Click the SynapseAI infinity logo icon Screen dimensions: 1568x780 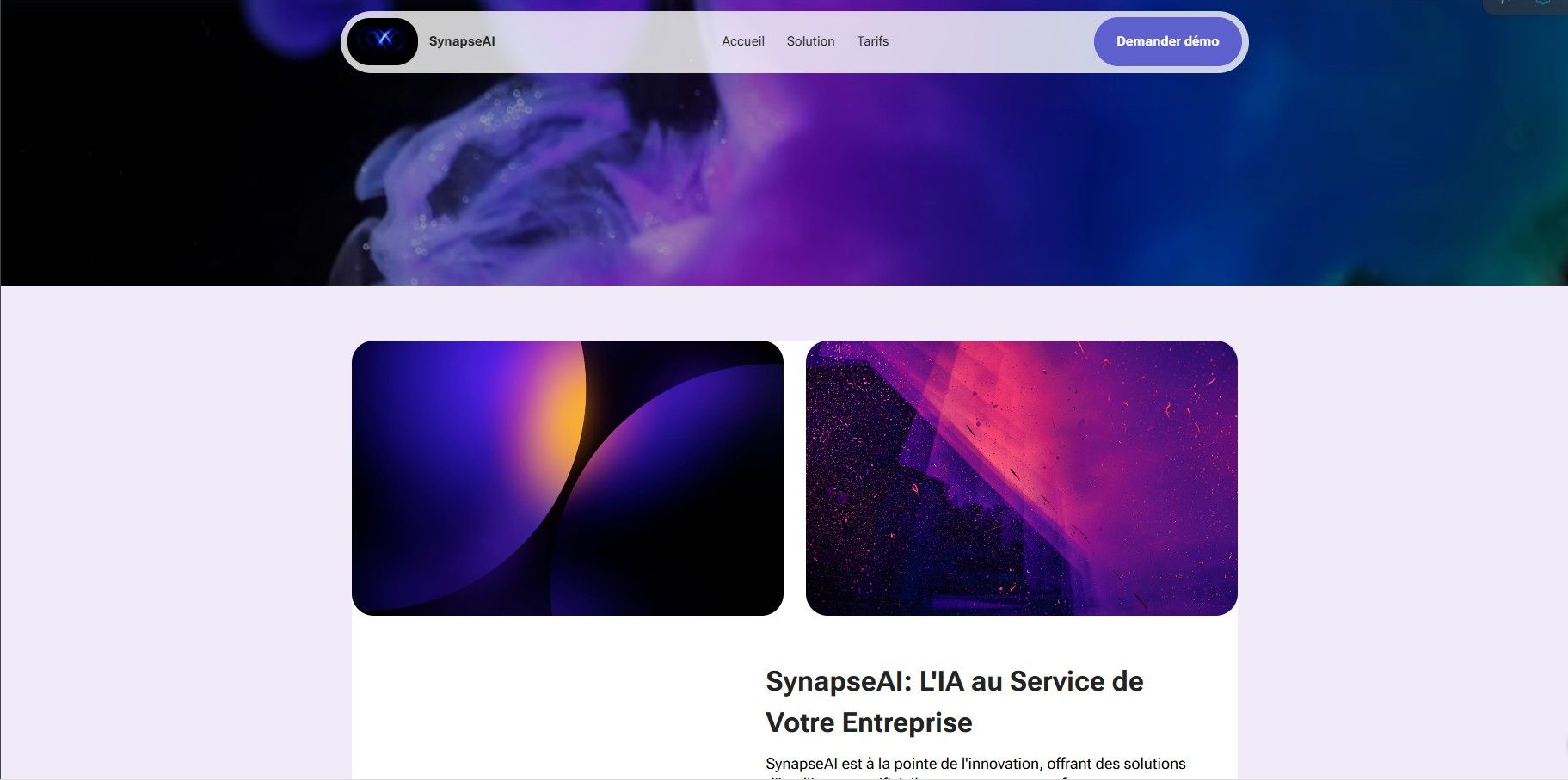tap(383, 41)
